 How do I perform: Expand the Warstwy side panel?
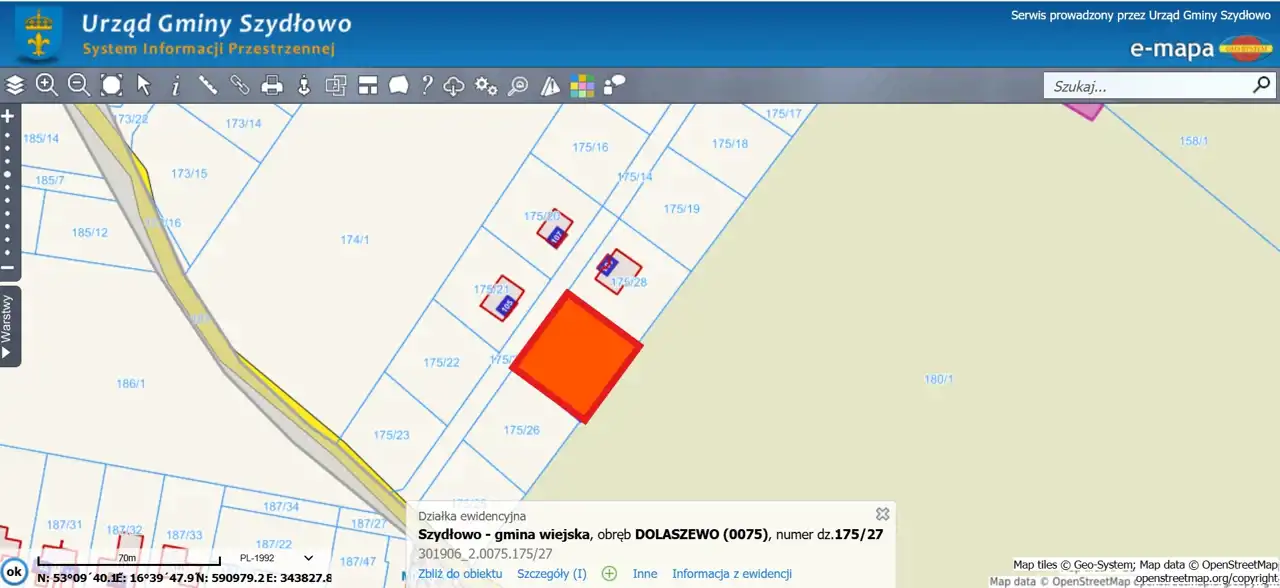point(8,327)
